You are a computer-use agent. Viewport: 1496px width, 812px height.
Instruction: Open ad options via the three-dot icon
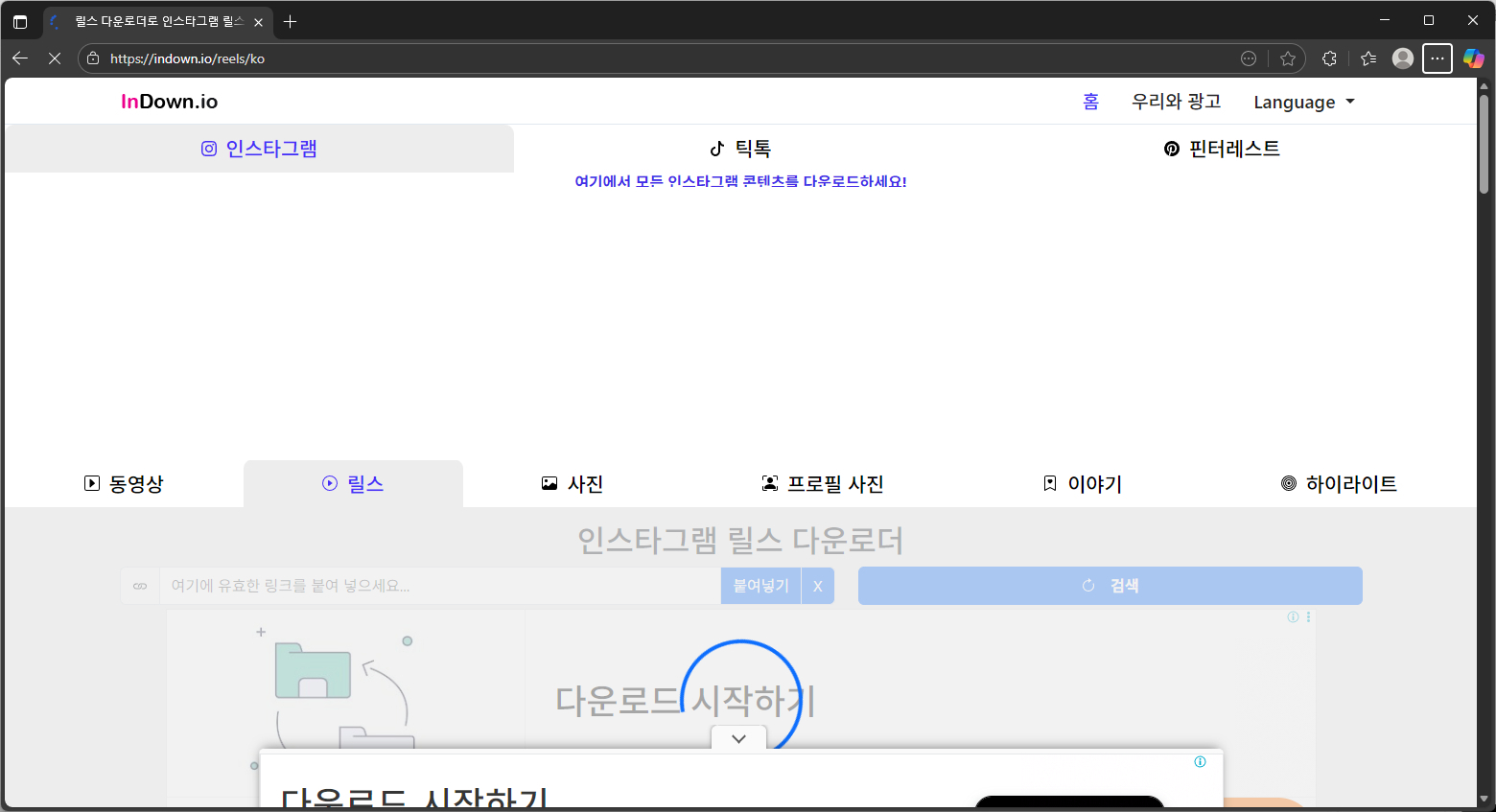1307,617
